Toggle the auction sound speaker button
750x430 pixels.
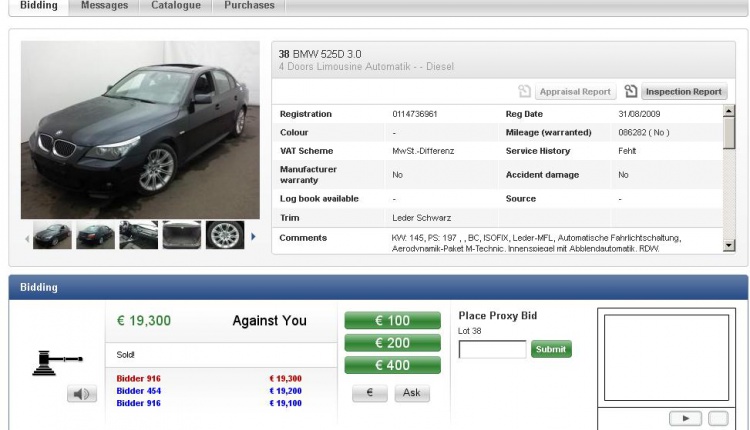point(82,395)
